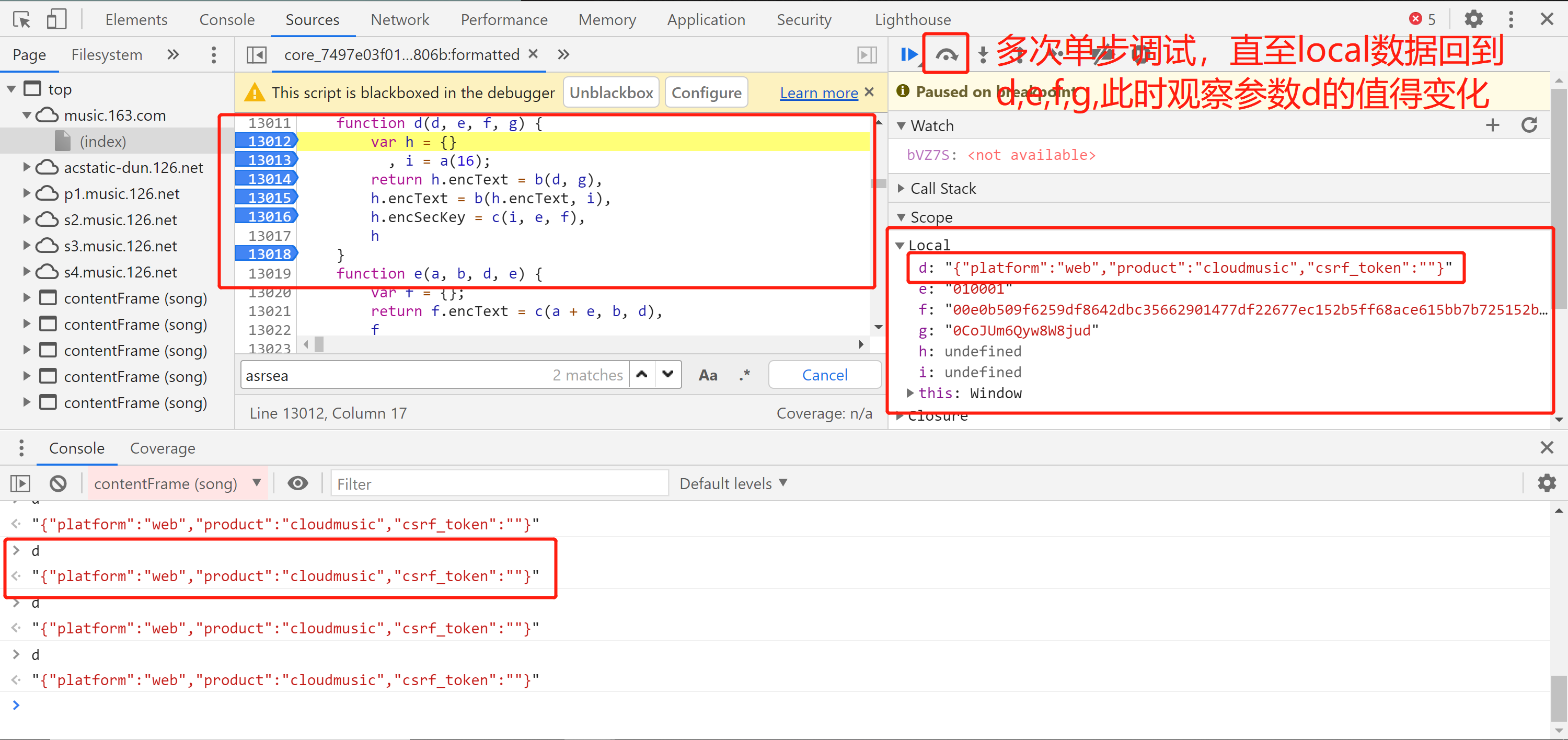Hide the file navigator pane icon
The width and height of the screenshot is (1568, 740).
tap(257, 55)
